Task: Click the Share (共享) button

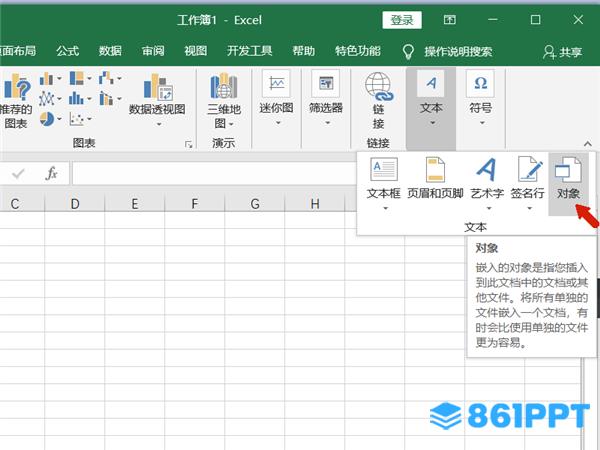Action: [562, 52]
